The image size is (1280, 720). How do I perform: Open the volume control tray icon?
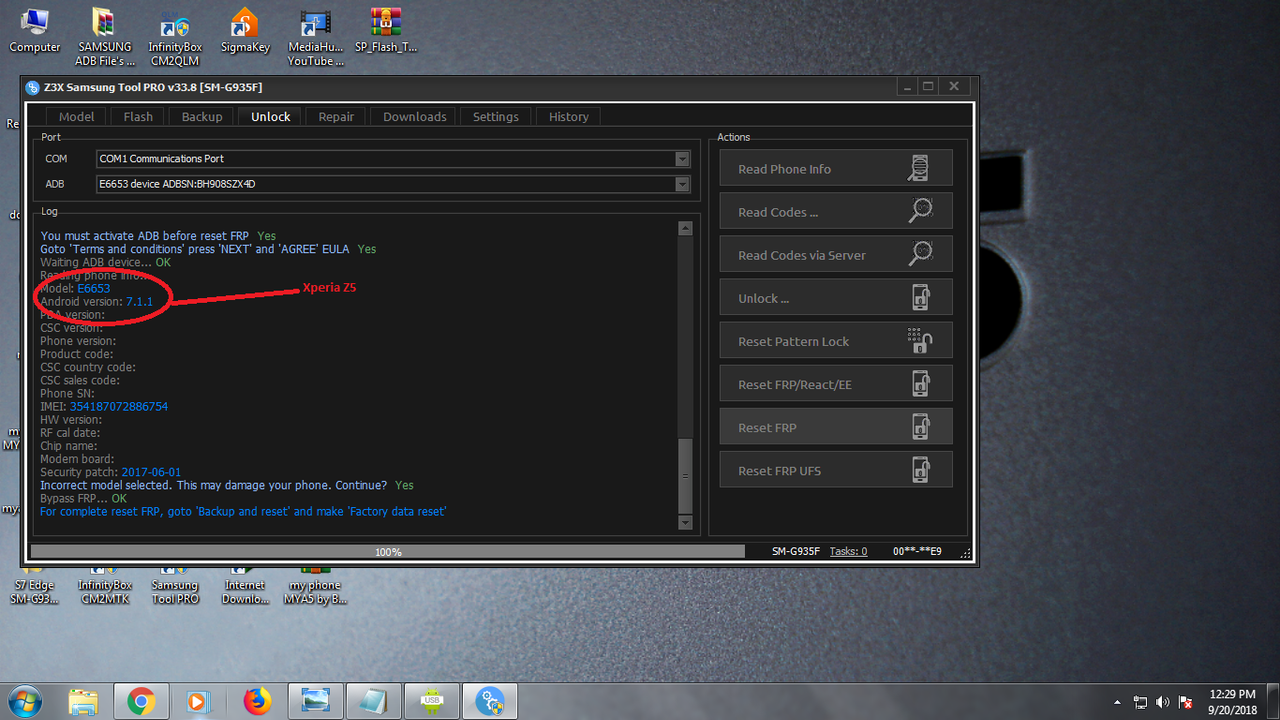(x=1162, y=702)
